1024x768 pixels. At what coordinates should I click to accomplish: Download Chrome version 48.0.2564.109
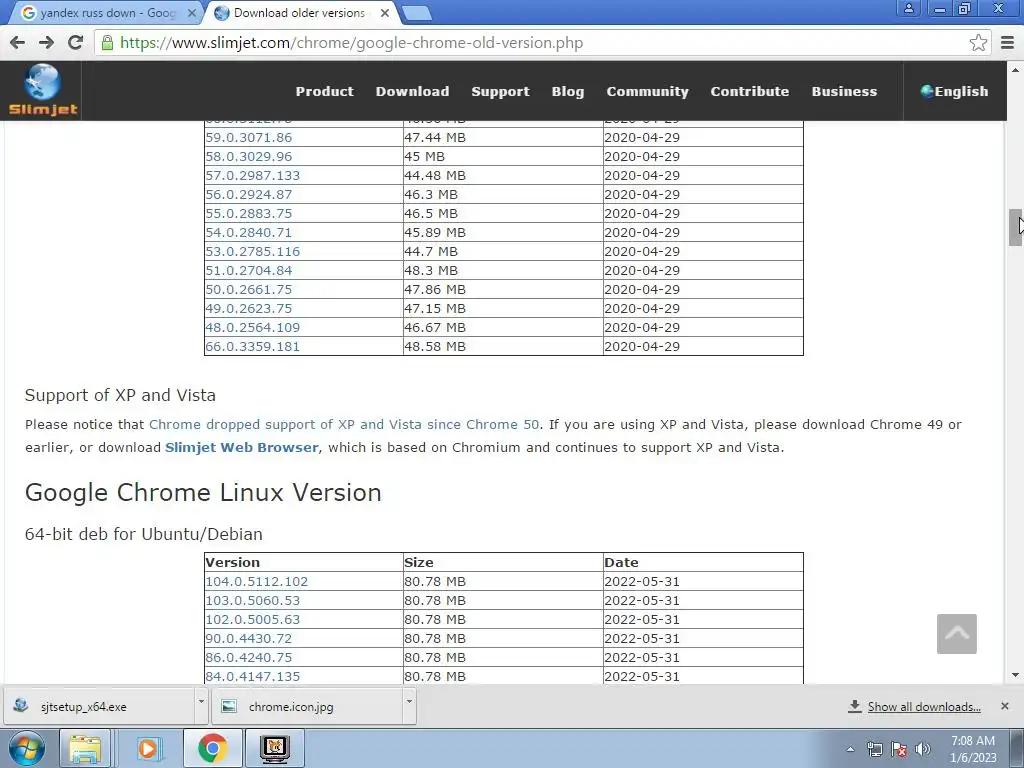253,327
